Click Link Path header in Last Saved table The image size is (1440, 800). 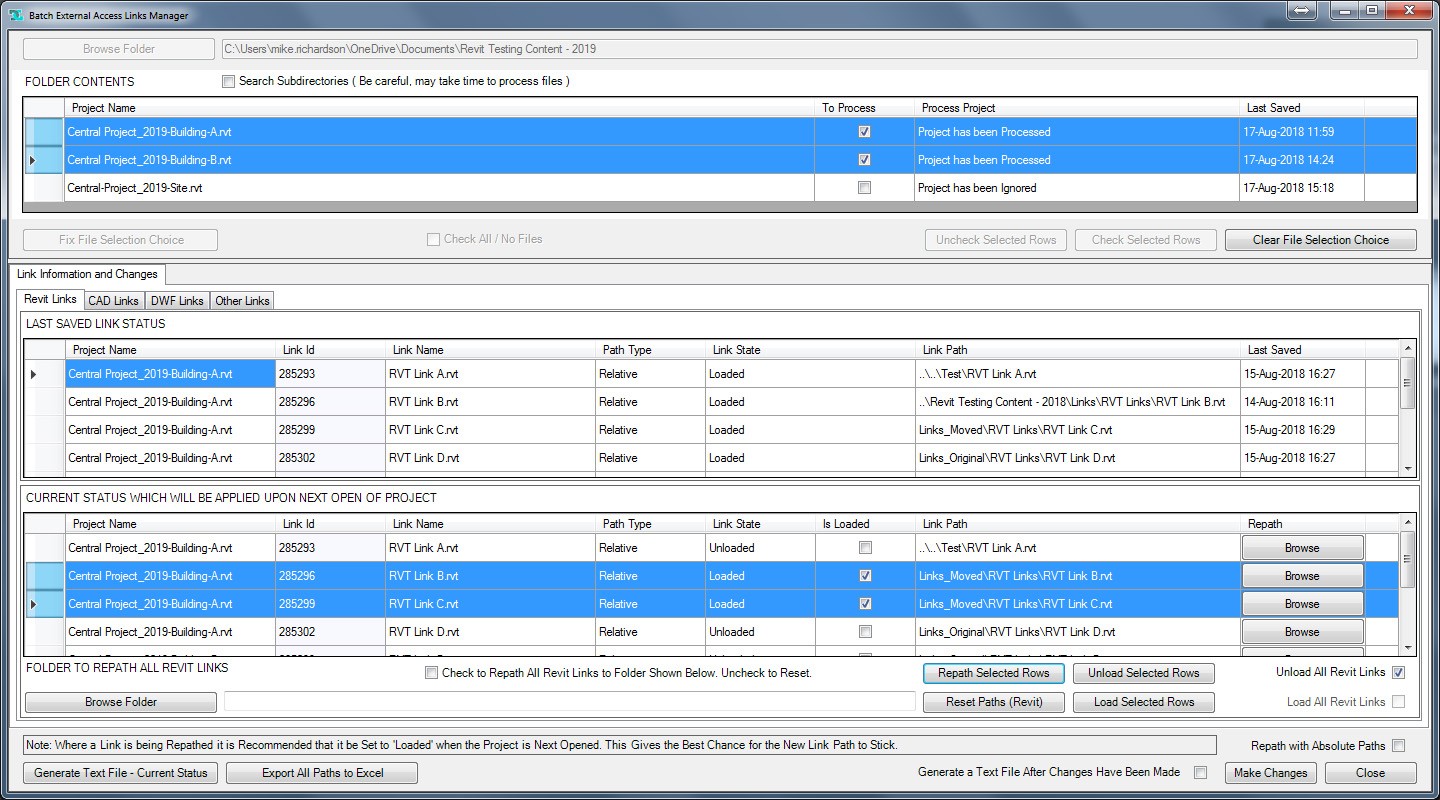[1077, 350]
